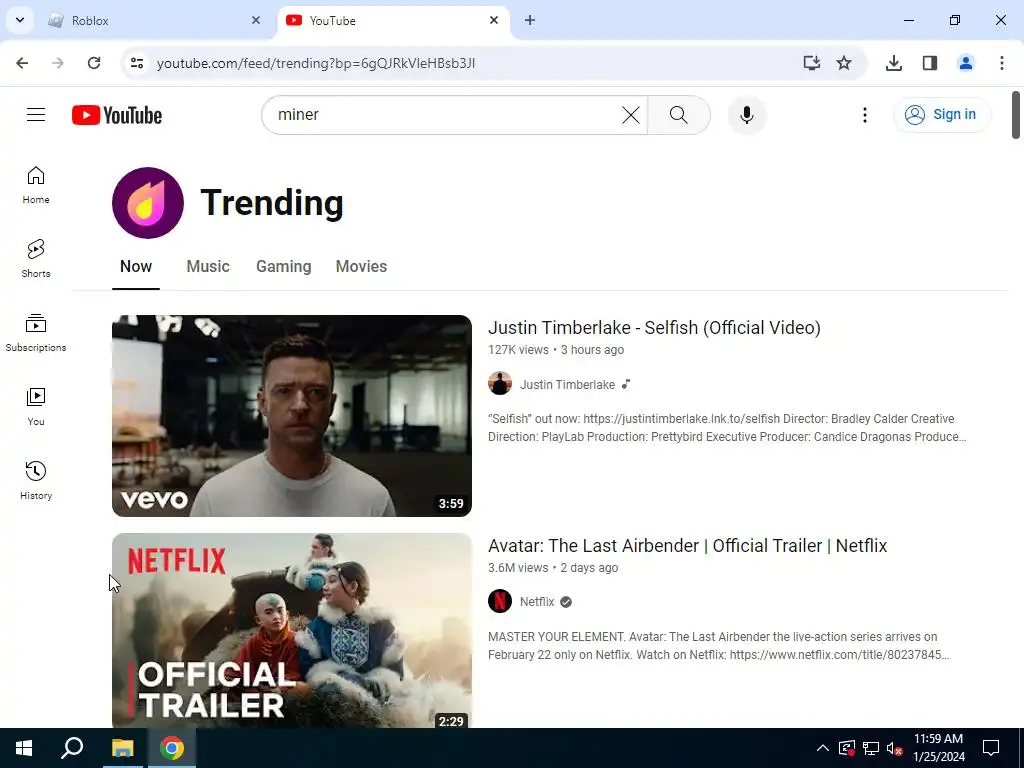Click the Justin Timberlake vevo thumbnail

(x=291, y=416)
